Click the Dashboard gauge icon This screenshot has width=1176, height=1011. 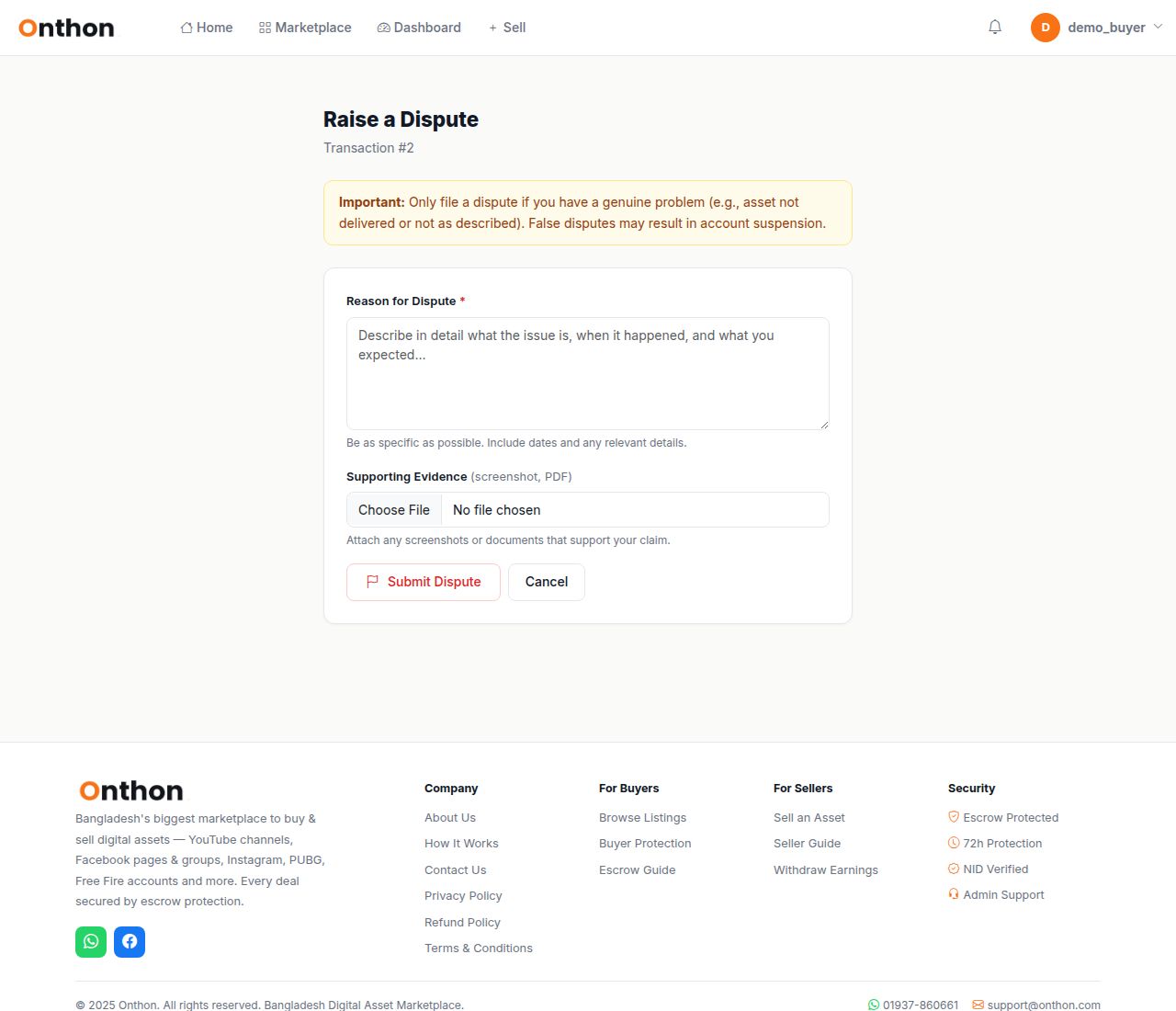(383, 28)
